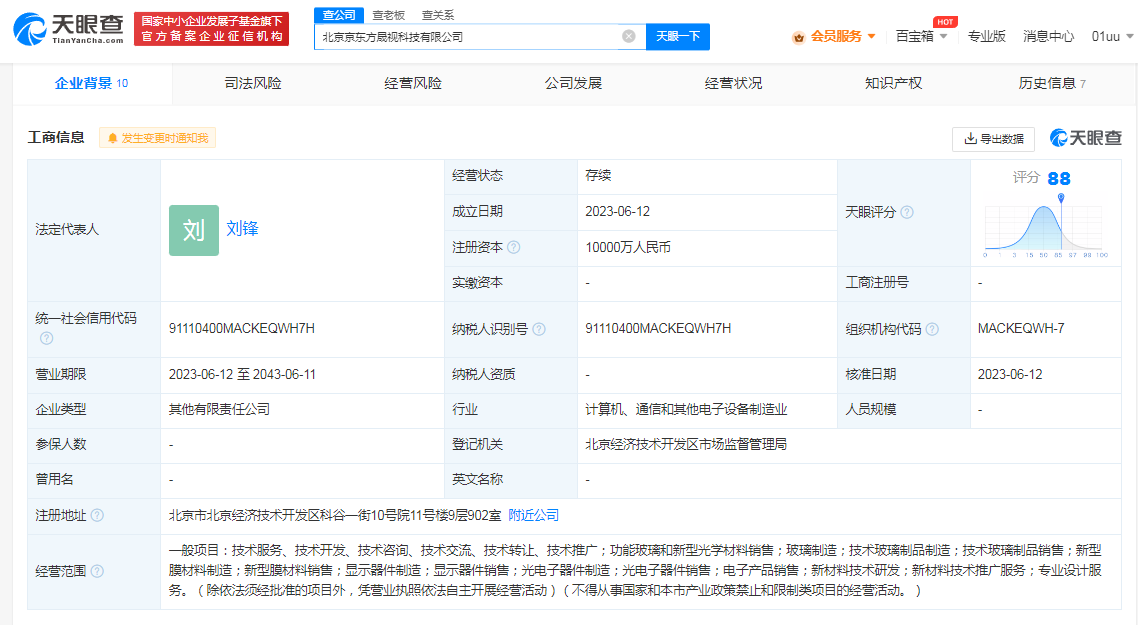Screen dimensions: 1138x625
Task: Open the 企业背景 tab
Action: [92, 83]
